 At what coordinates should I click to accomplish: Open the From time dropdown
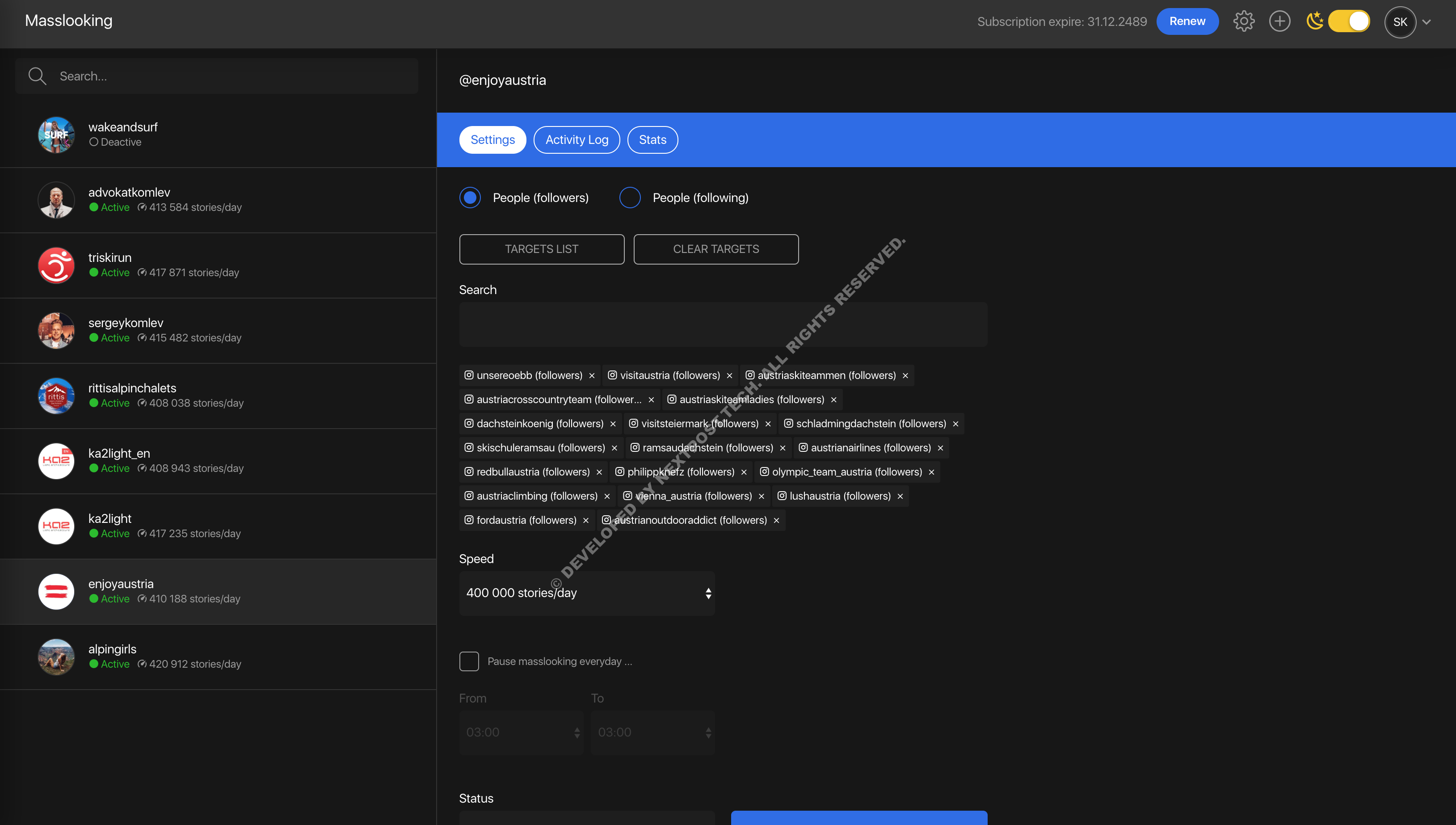click(521, 732)
